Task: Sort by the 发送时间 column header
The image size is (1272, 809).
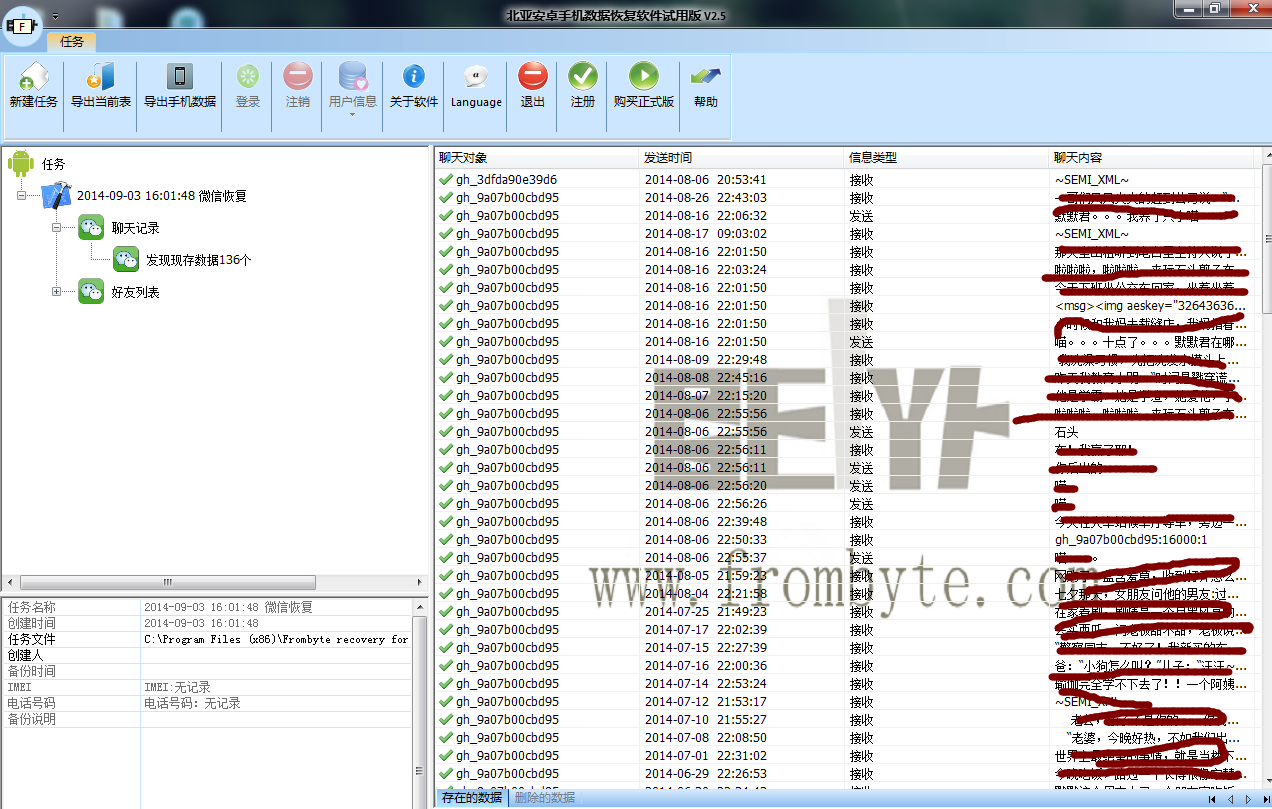Action: tap(743, 158)
